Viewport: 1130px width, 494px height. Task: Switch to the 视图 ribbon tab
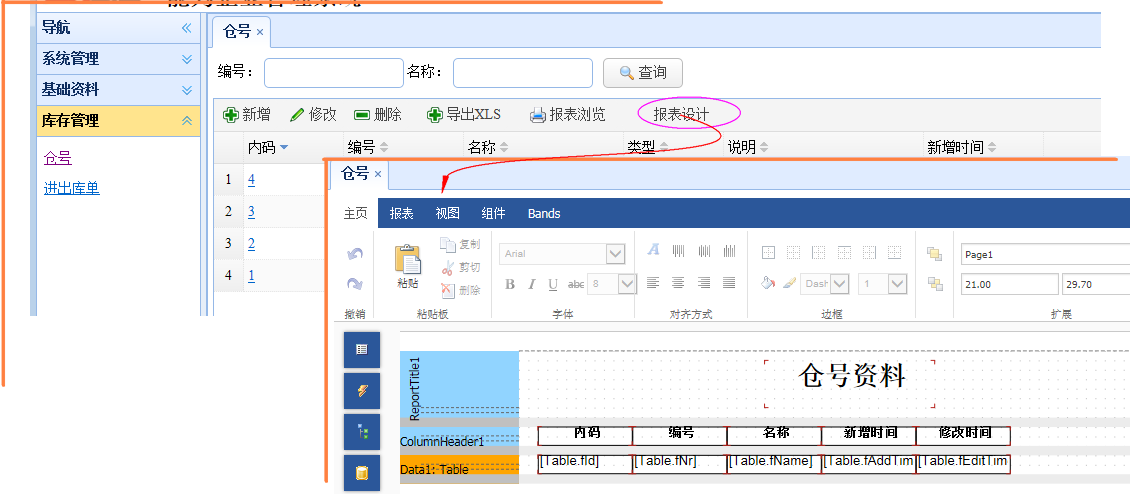tap(448, 213)
